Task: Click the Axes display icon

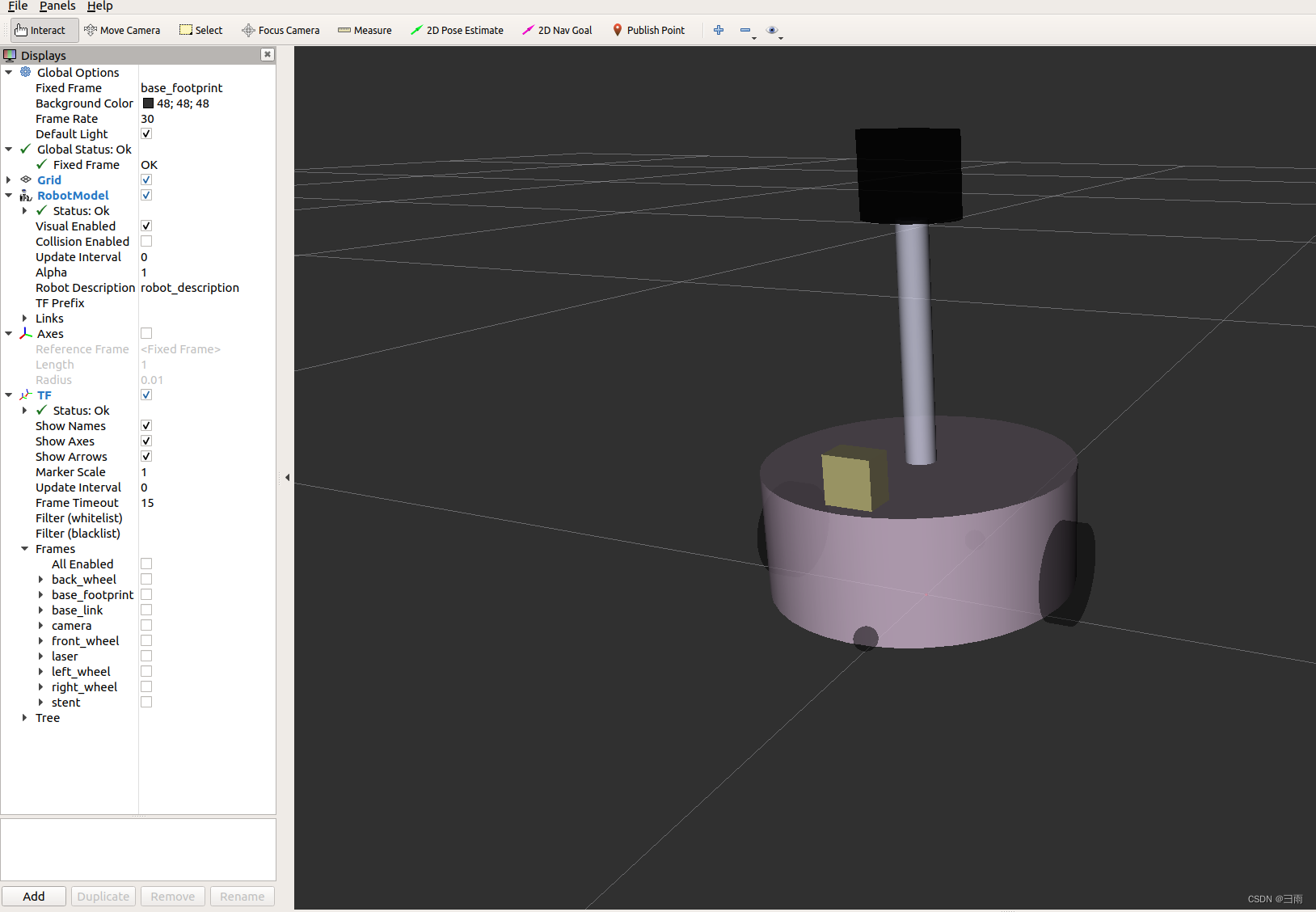Action: 26,333
